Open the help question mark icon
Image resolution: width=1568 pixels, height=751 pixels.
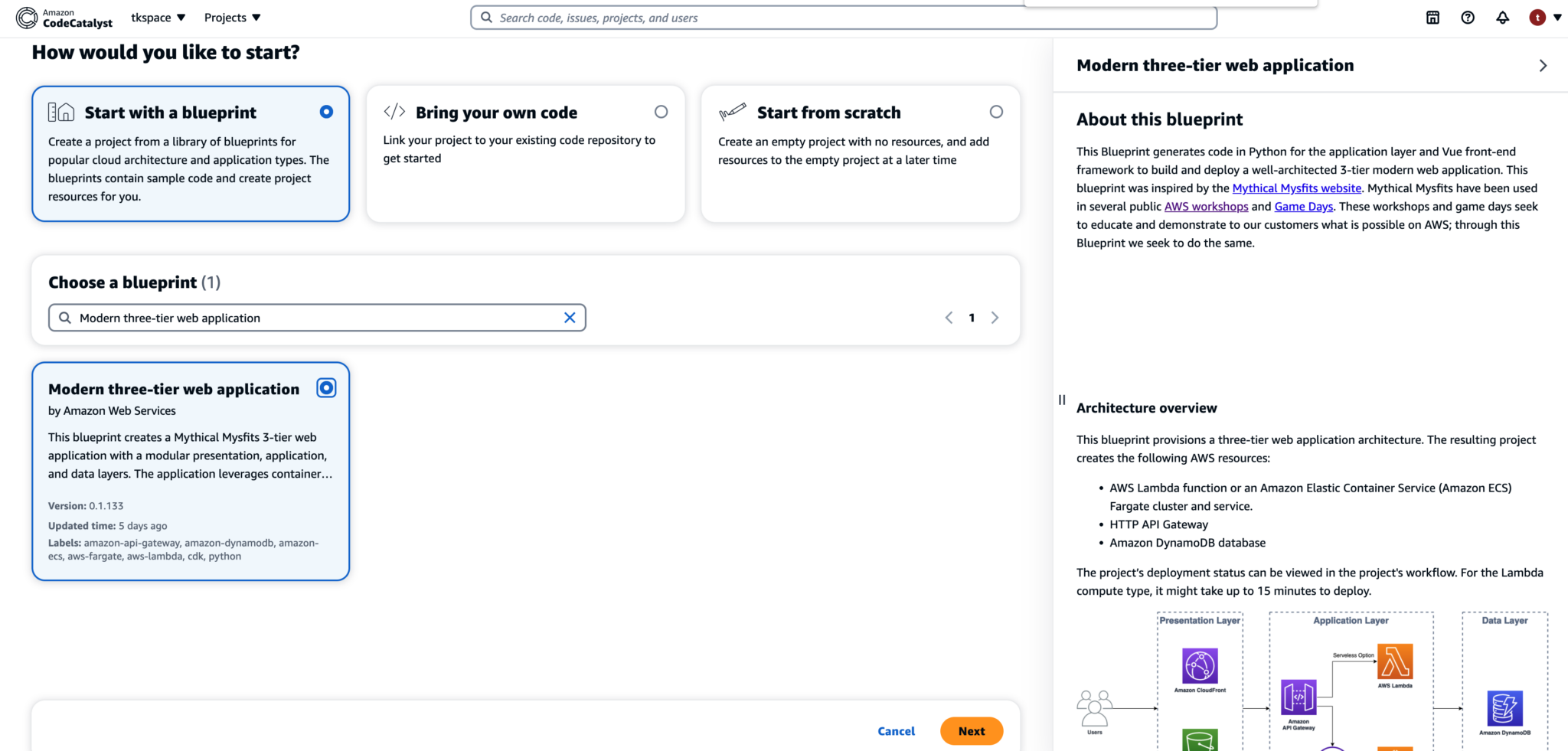click(1467, 18)
